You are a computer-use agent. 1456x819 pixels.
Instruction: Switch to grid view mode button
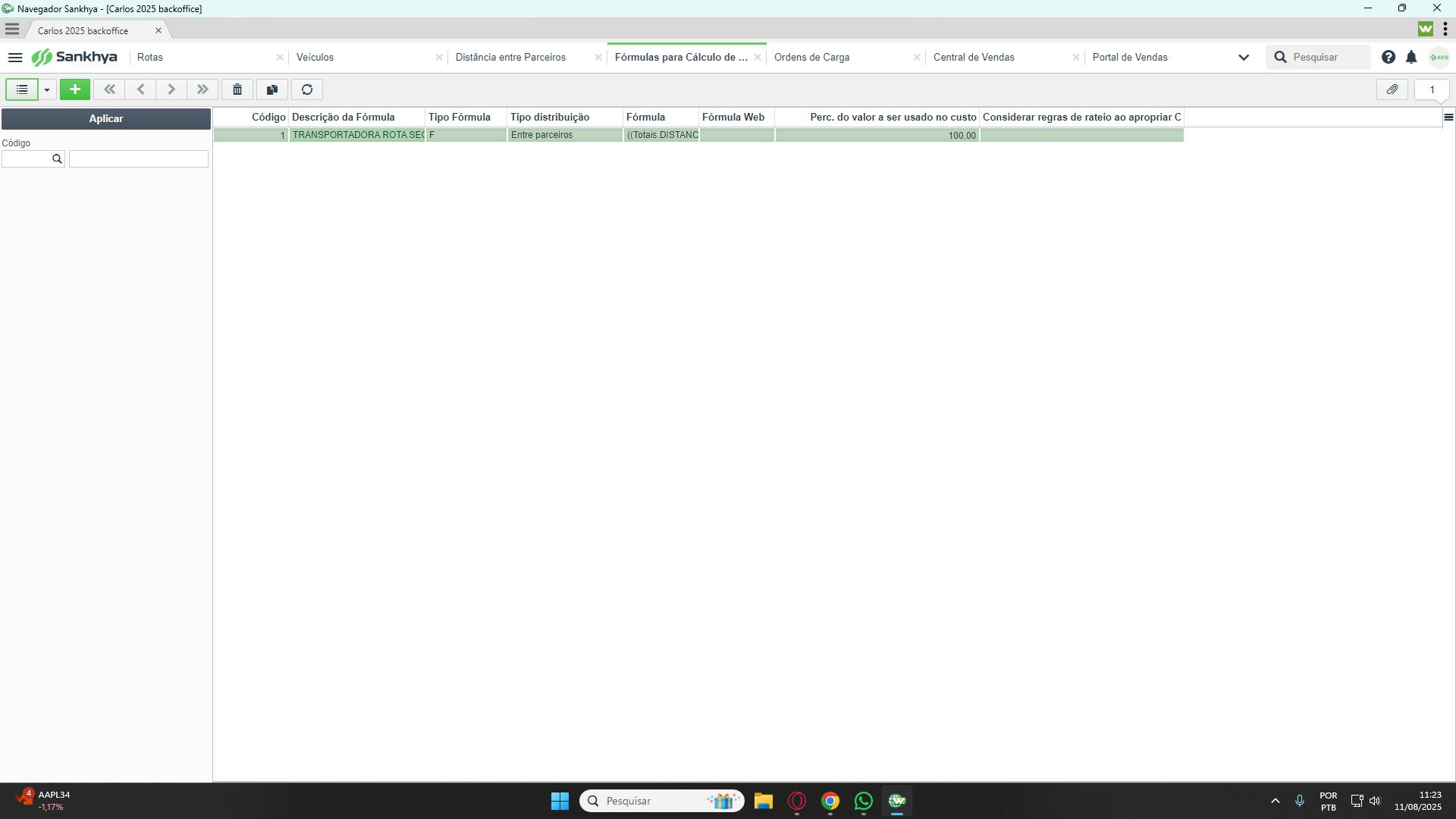coord(22,89)
